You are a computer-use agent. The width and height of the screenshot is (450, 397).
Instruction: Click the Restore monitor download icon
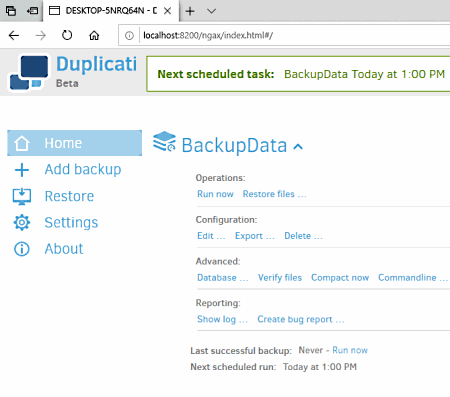click(22, 196)
